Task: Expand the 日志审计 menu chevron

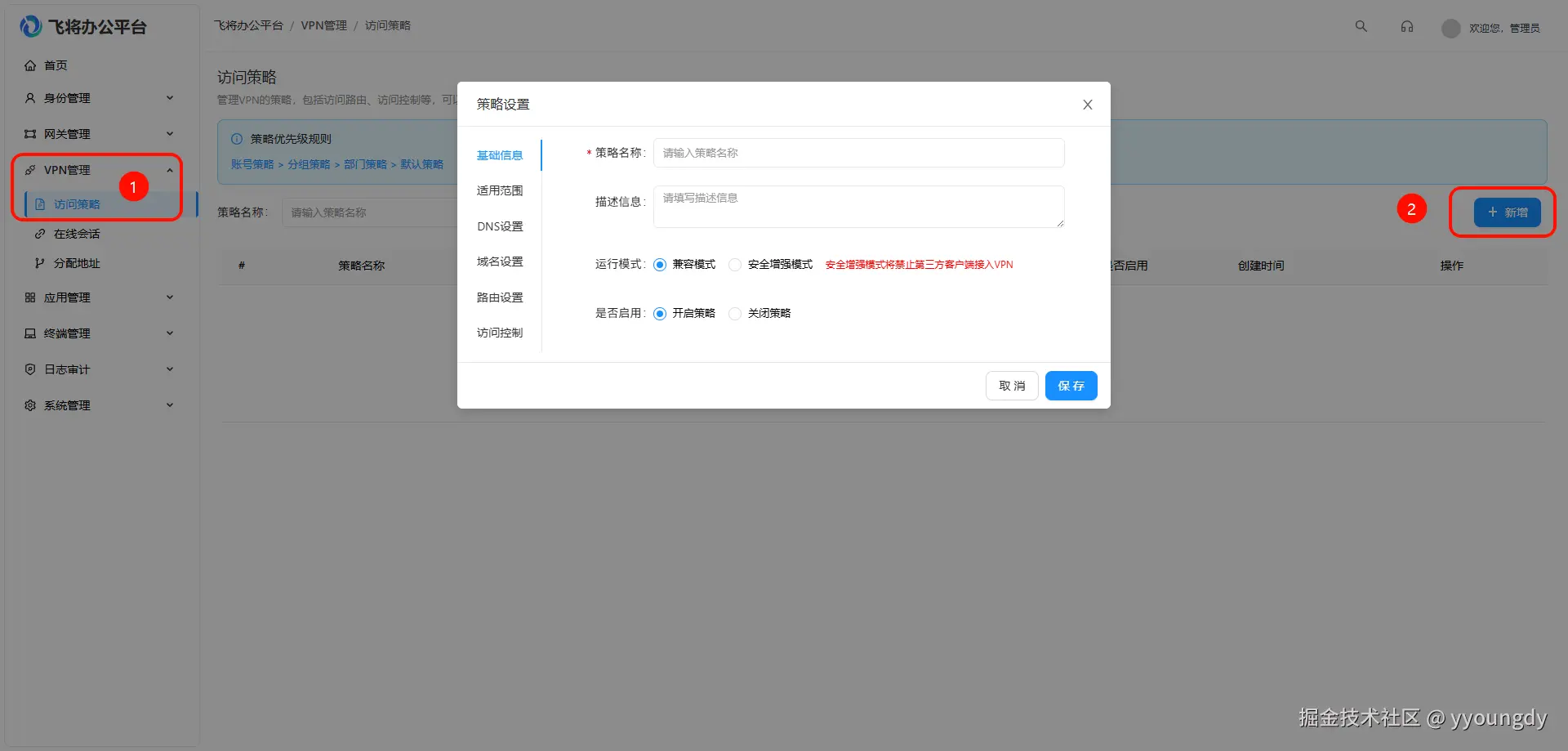Action: coord(170,369)
